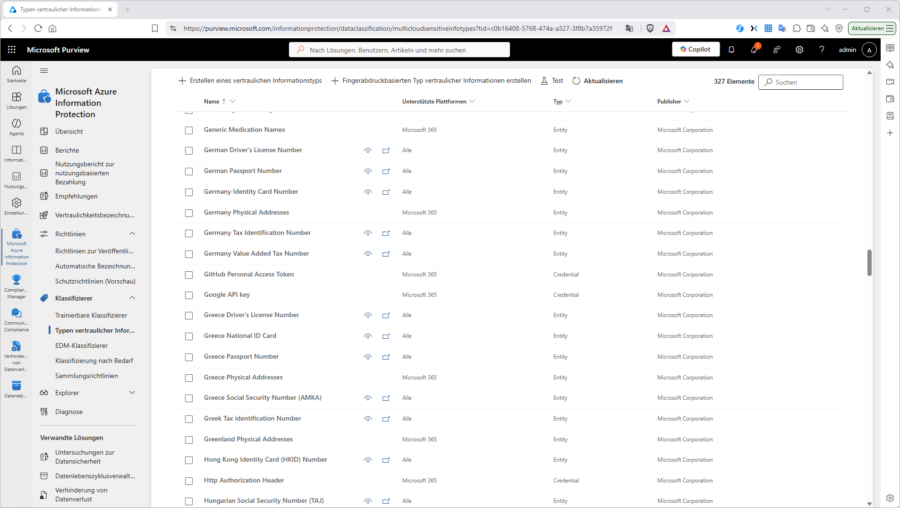The width and height of the screenshot is (900, 508).
Task: Check the GitHub Personal Access Token checkbox
Action: [x=189, y=274]
